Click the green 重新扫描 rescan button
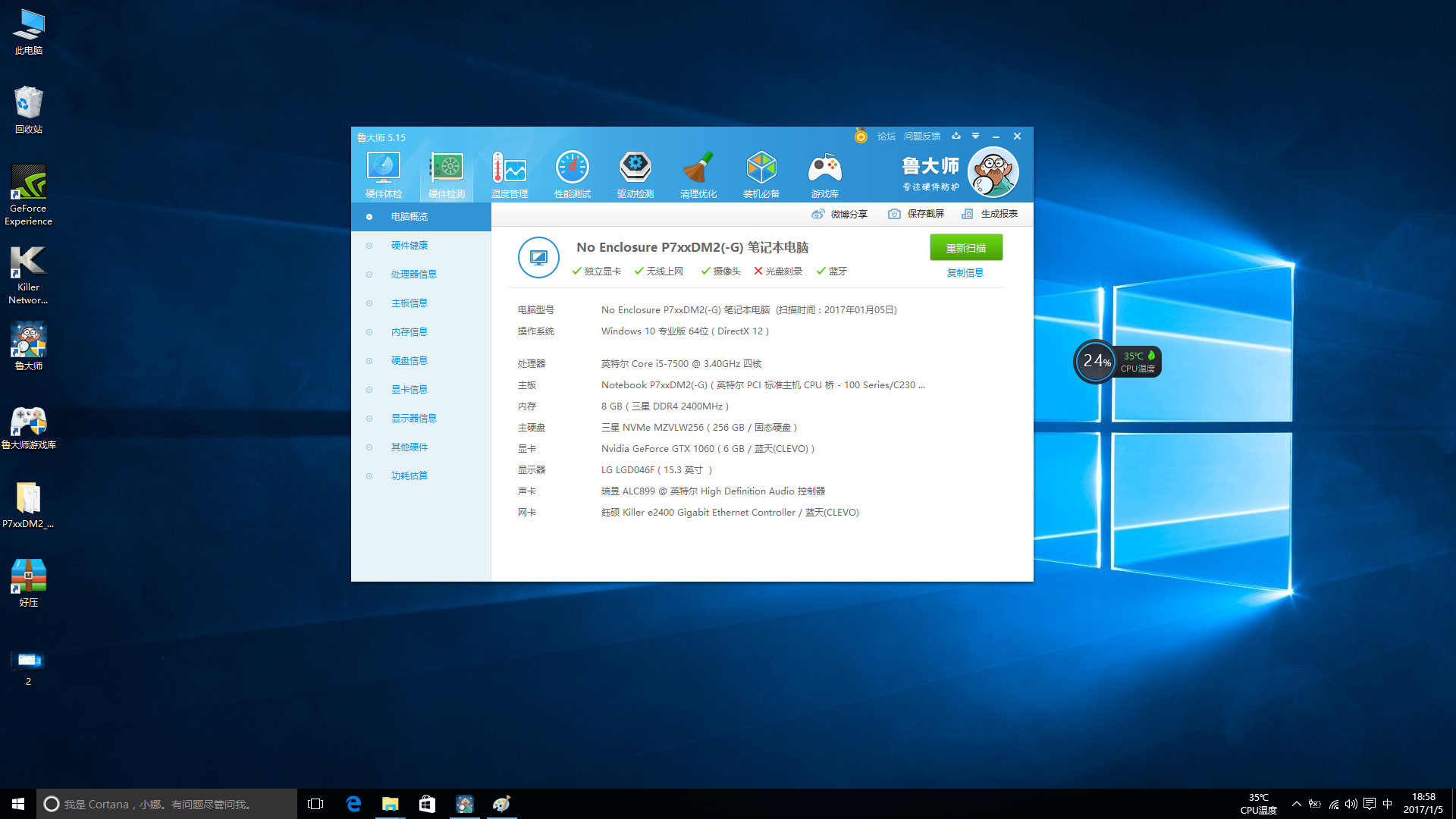The height and width of the screenshot is (819, 1456). 966,248
